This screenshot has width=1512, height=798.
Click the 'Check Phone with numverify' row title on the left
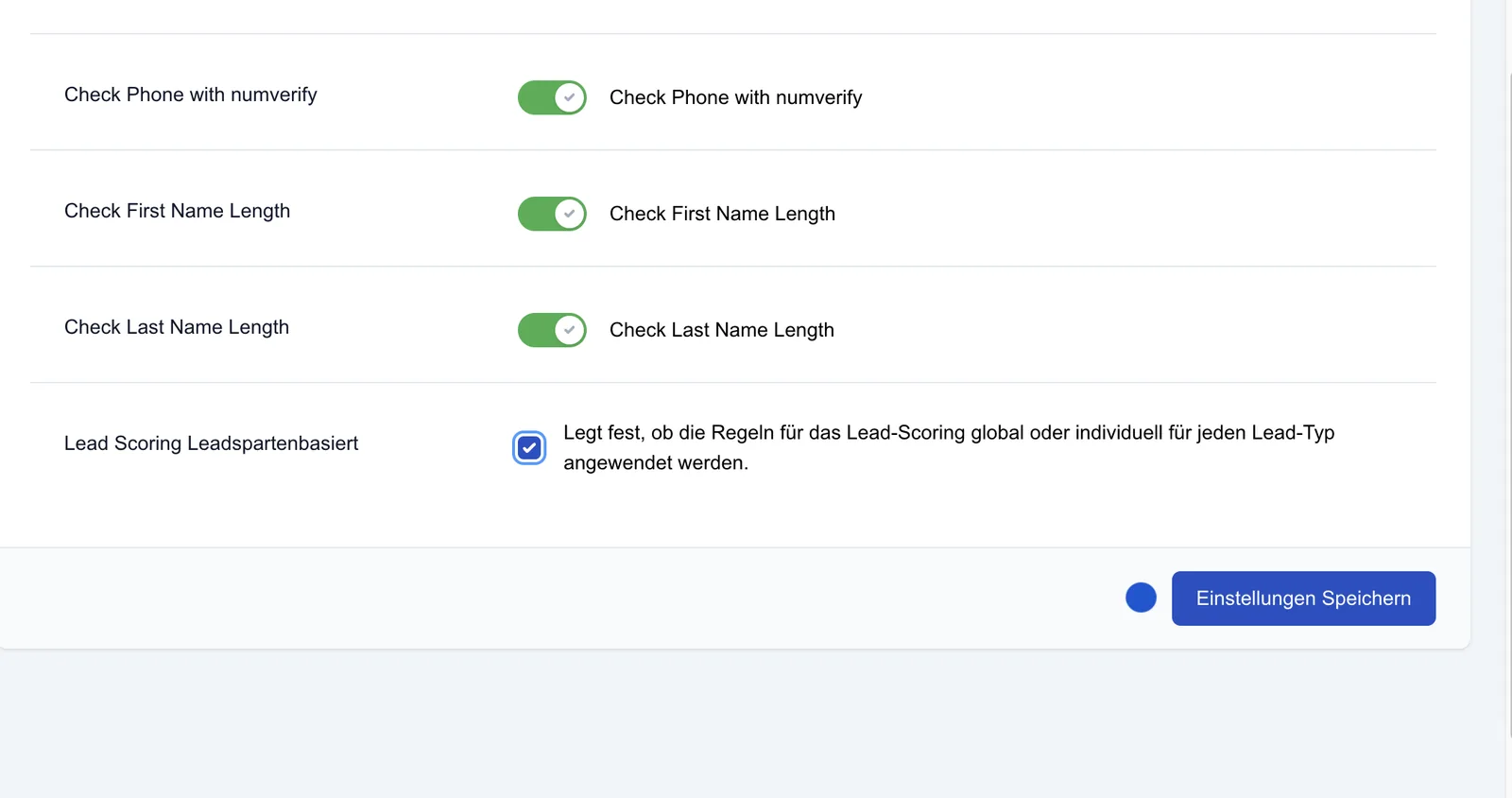tap(191, 95)
